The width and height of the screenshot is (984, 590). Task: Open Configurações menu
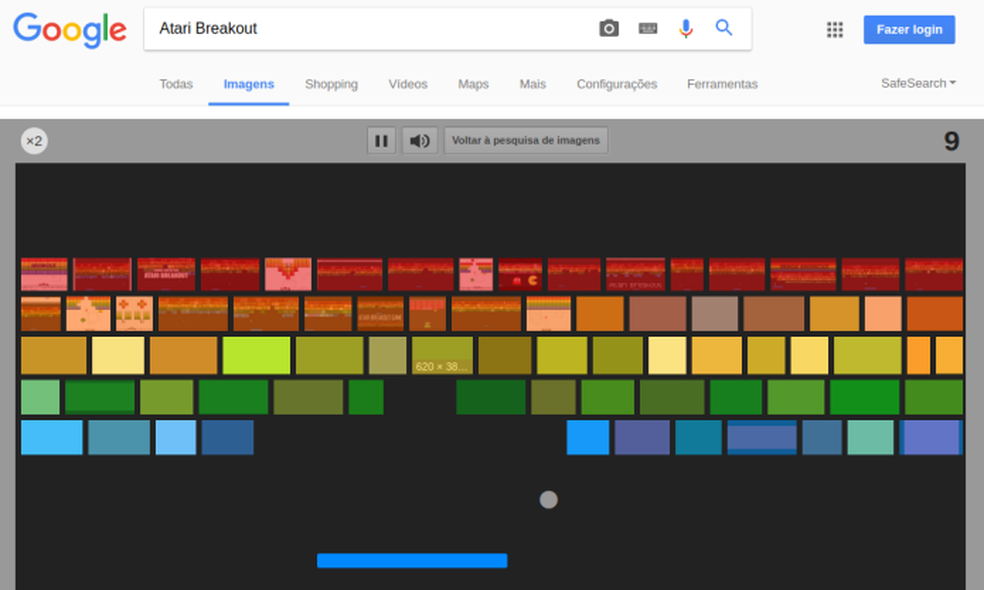coord(617,84)
